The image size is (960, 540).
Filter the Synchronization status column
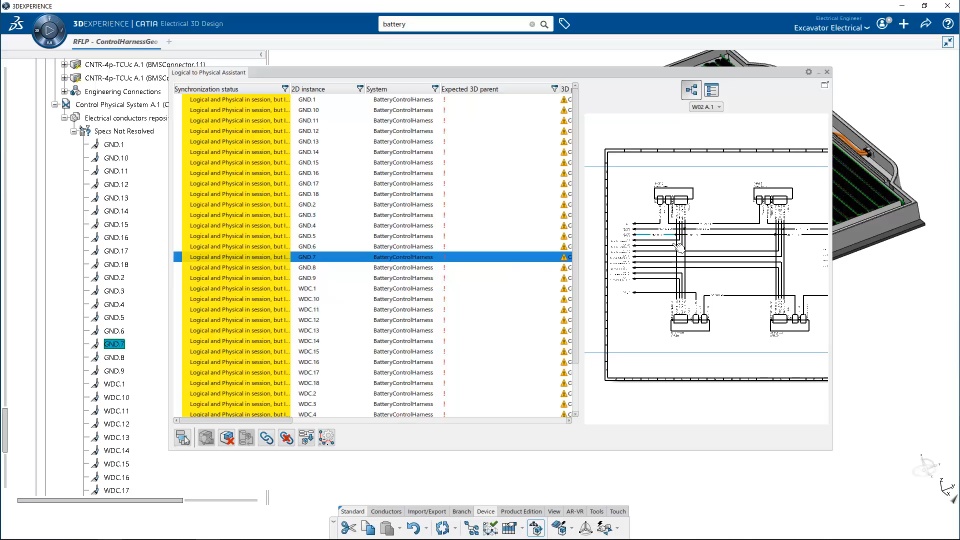(285, 89)
